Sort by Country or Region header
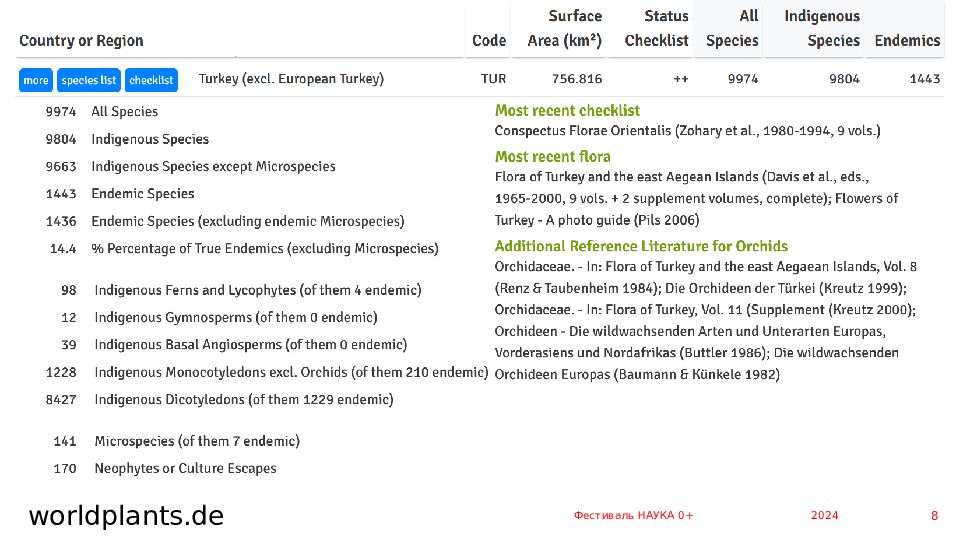 (x=81, y=41)
